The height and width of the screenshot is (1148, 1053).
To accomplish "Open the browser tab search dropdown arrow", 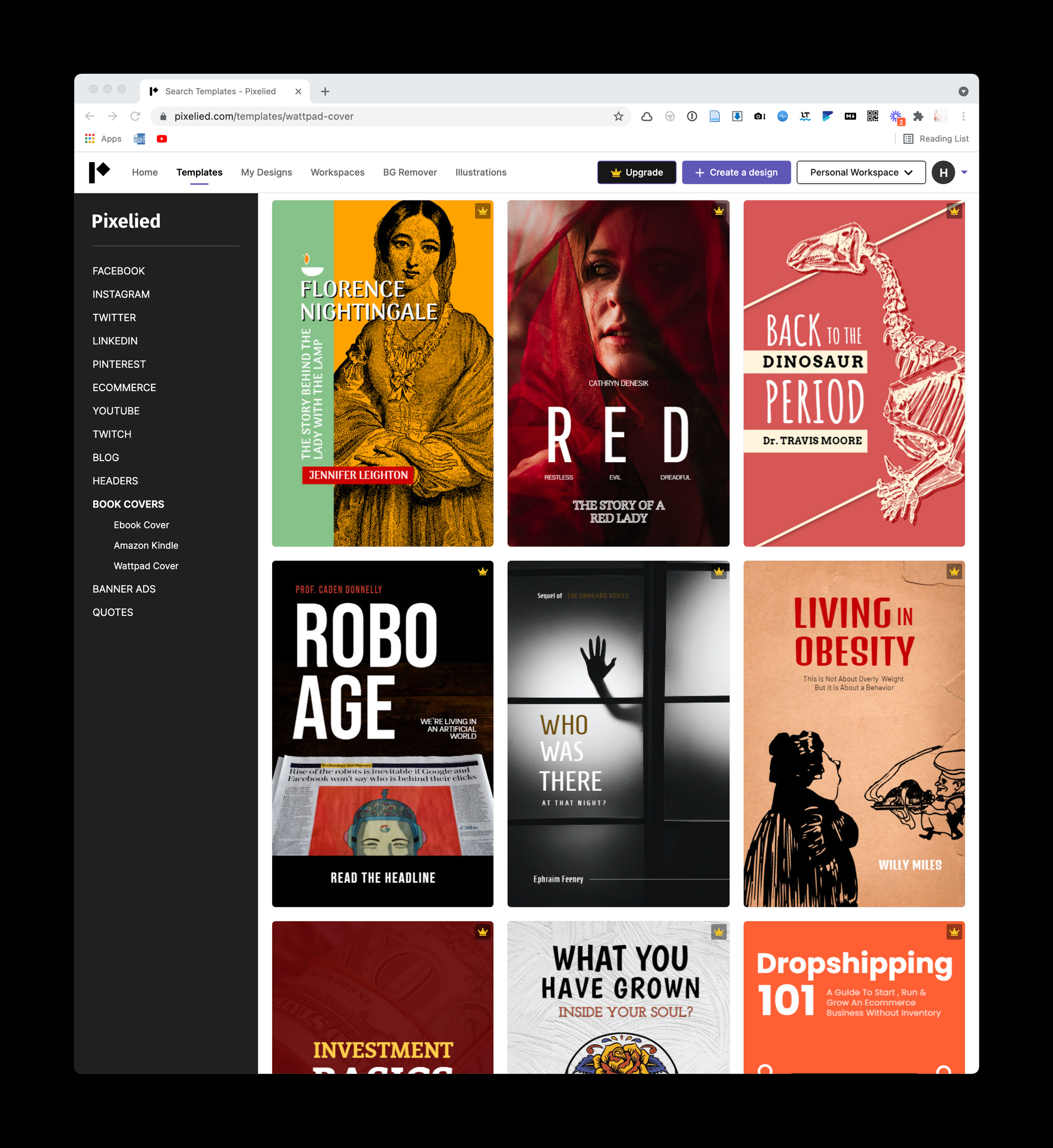I will [963, 91].
